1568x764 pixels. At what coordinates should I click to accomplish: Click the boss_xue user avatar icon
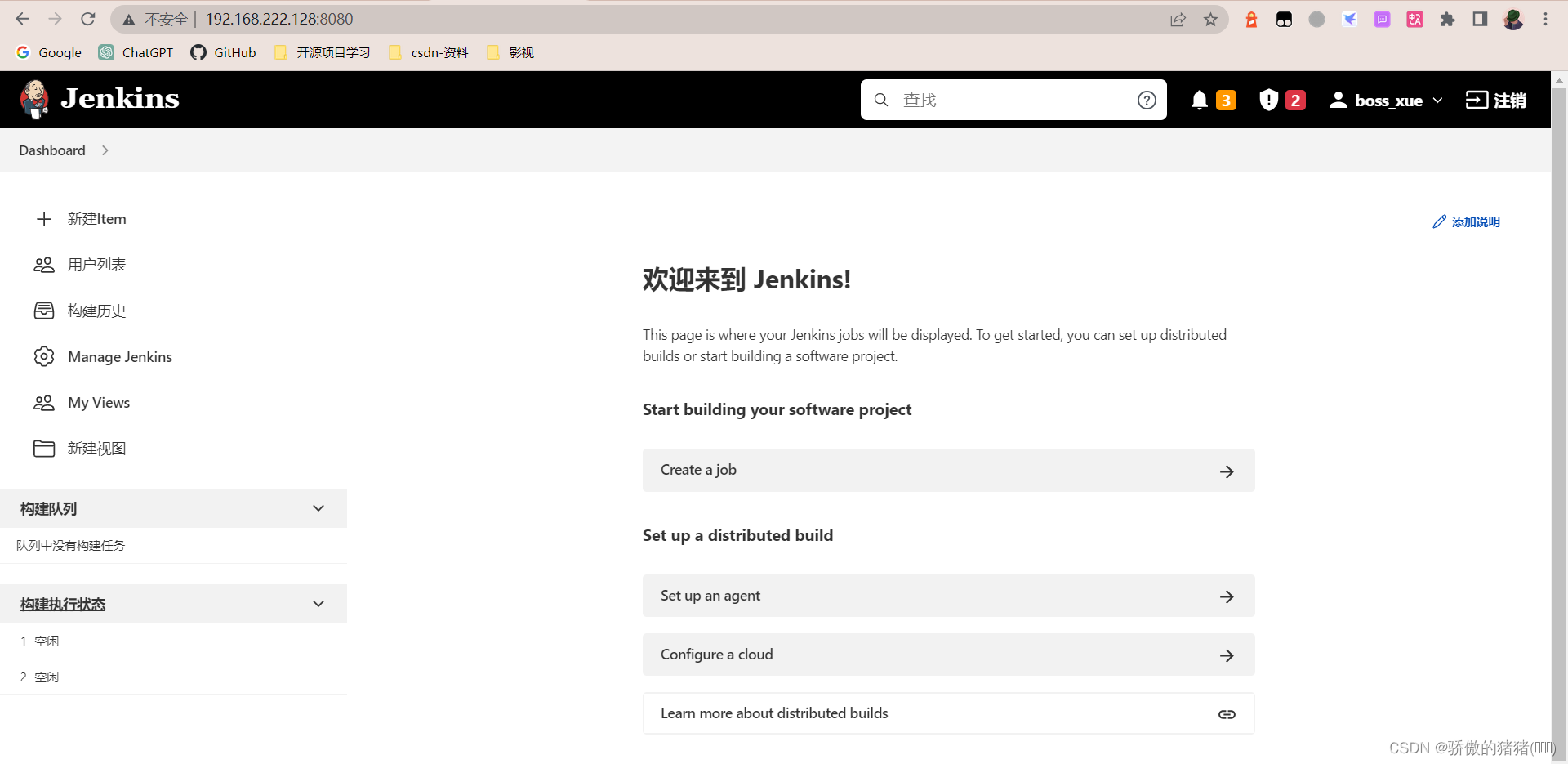(x=1338, y=100)
